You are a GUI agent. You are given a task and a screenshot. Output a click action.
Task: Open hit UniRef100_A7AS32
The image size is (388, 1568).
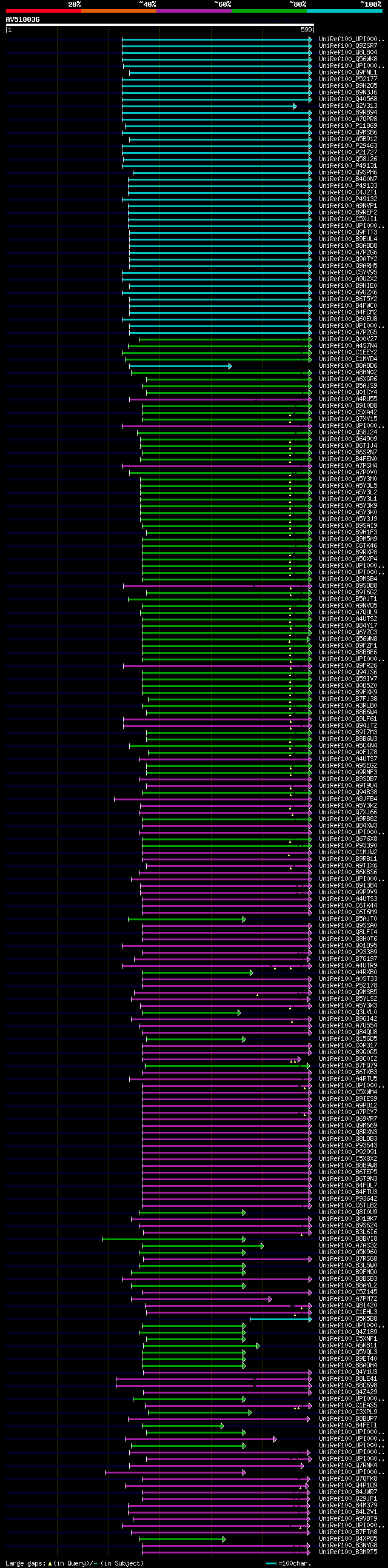pos(348,1246)
